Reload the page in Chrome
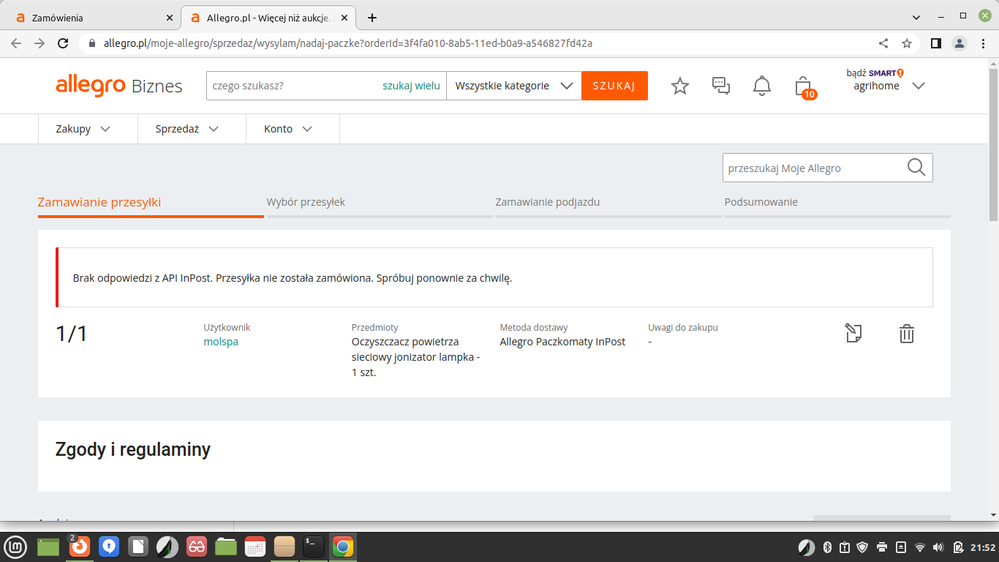999x562 pixels. pyautogui.click(x=62, y=43)
